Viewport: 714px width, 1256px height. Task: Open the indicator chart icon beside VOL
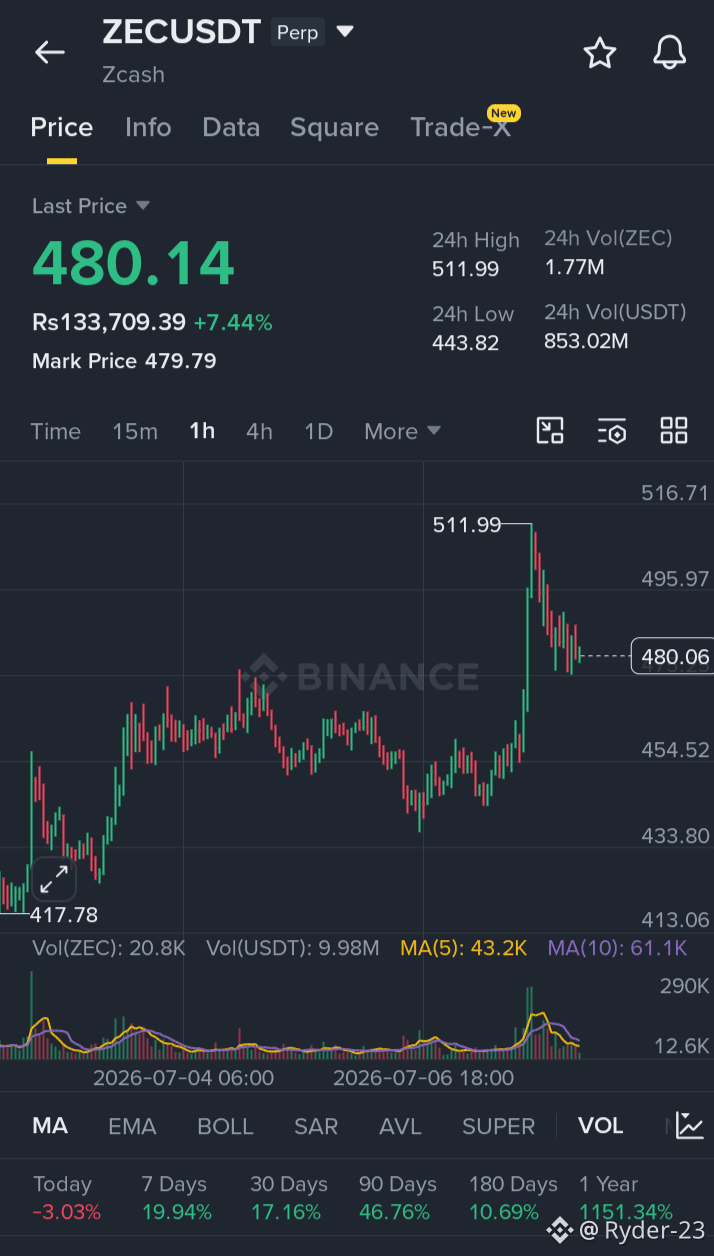(689, 1125)
